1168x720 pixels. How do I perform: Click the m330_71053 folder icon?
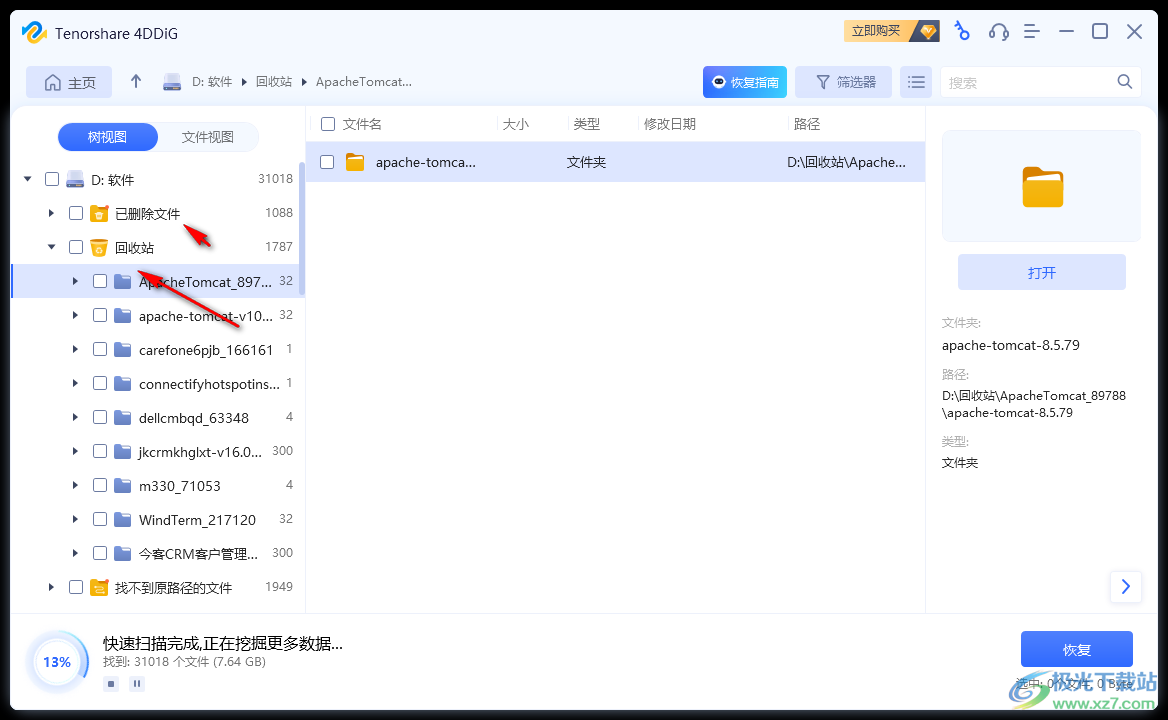[x=123, y=485]
